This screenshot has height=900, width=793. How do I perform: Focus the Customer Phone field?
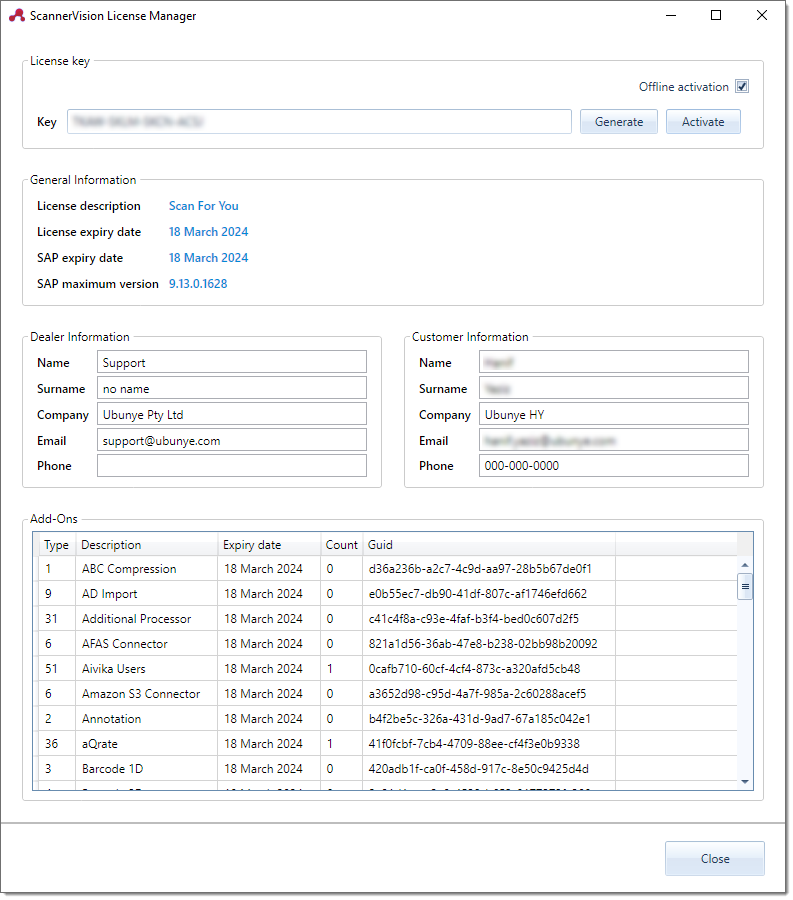[613, 466]
